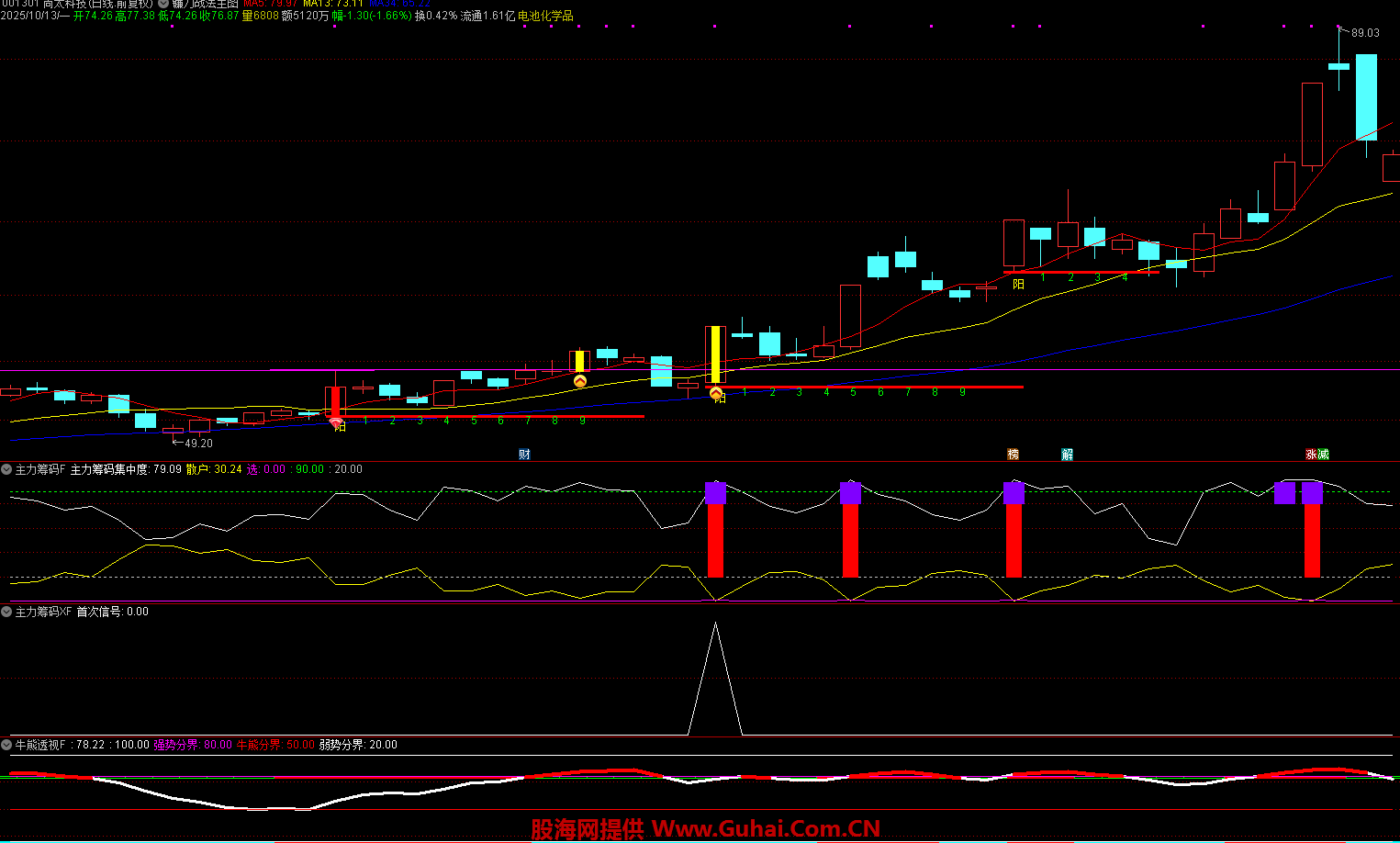This screenshot has width=1400, height=843.
Task: Click the red 涨 marker icon
Action: [1311, 455]
